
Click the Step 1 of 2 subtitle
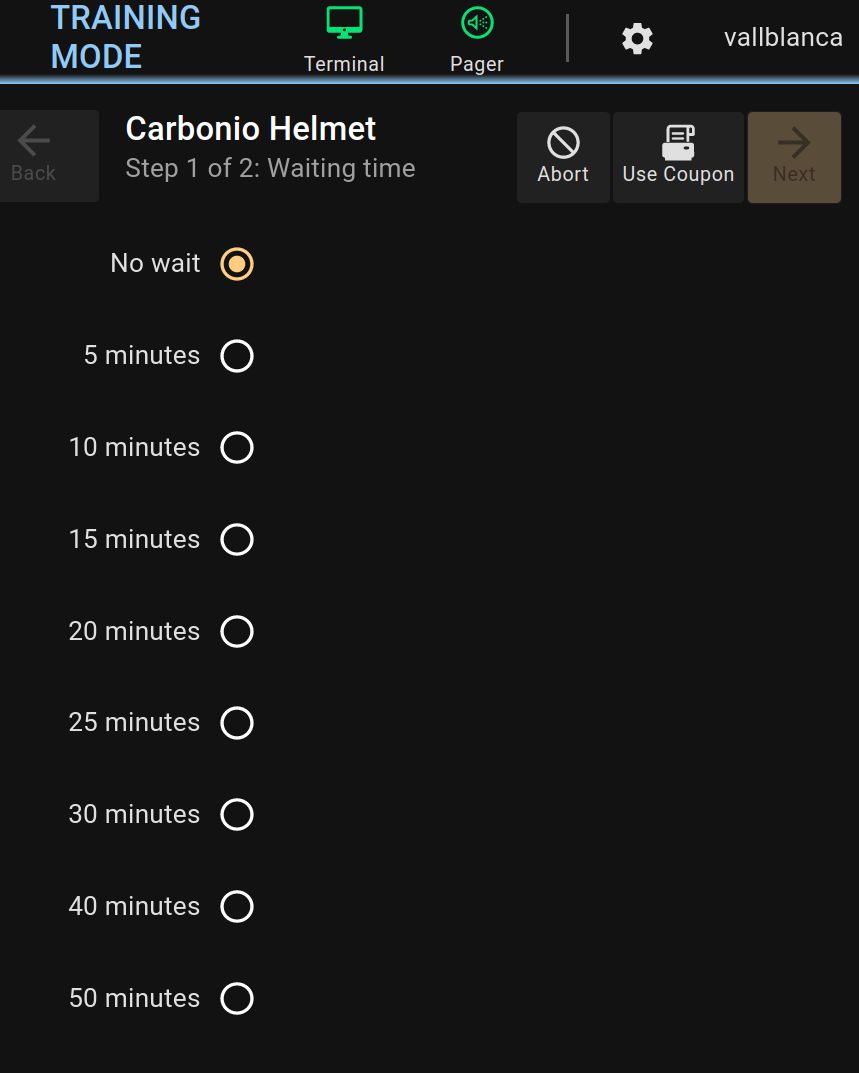point(270,168)
